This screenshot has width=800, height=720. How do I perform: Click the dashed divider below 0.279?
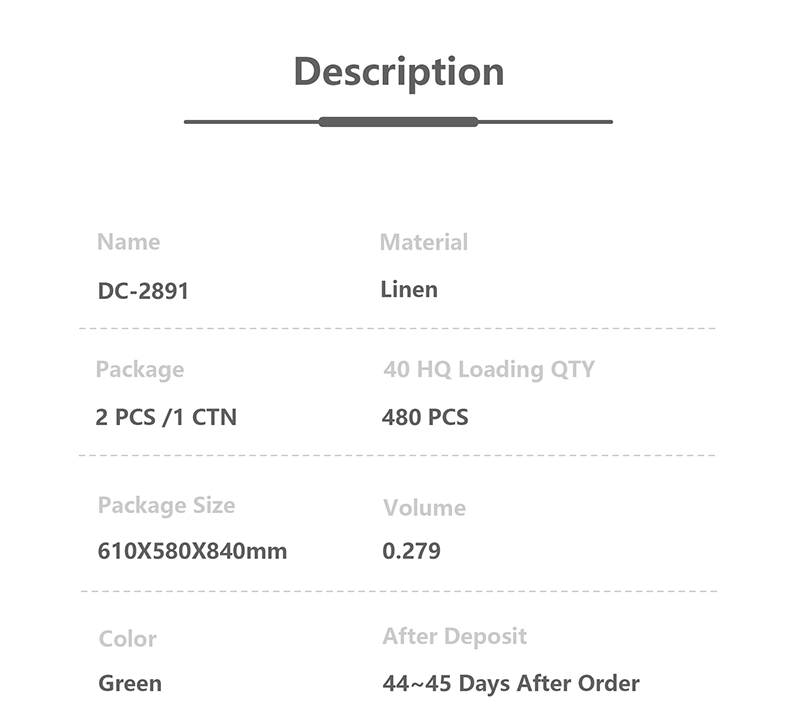click(x=399, y=592)
